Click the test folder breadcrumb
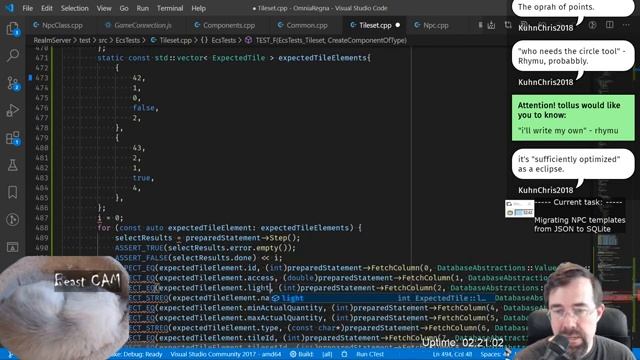The height and width of the screenshot is (360, 640). (x=84, y=40)
